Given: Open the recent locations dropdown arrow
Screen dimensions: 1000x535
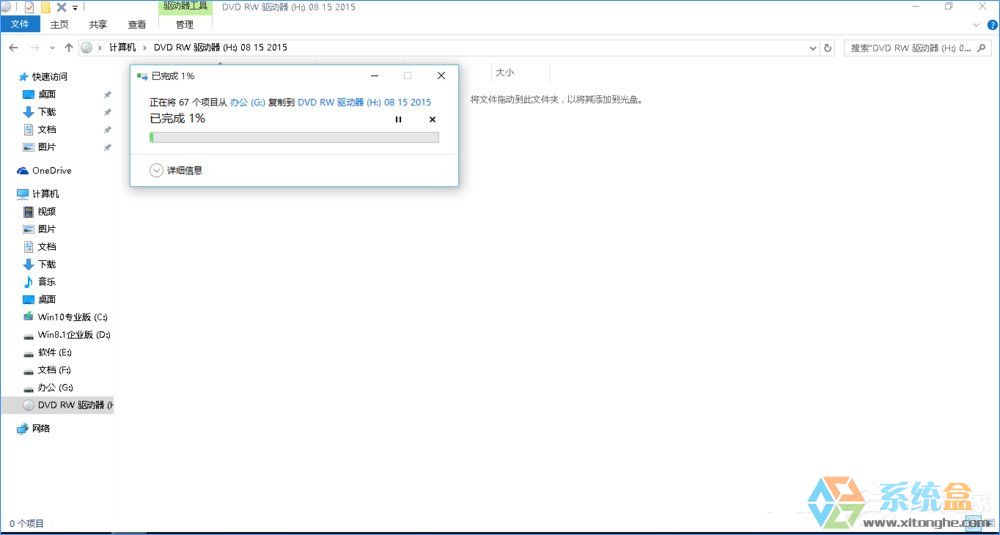Looking at the screenshot, I should (52, 48).
